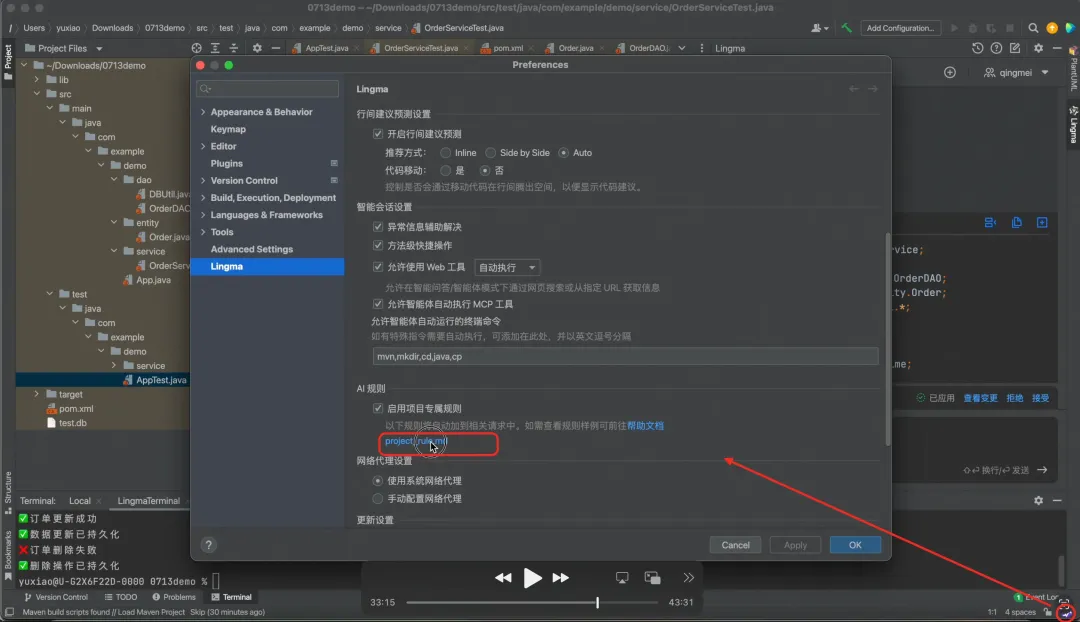Image resolution: width=1080 pixels, height=622 pixels.
Task: Expand the target folder in project tree
Action: coord(37,394)
